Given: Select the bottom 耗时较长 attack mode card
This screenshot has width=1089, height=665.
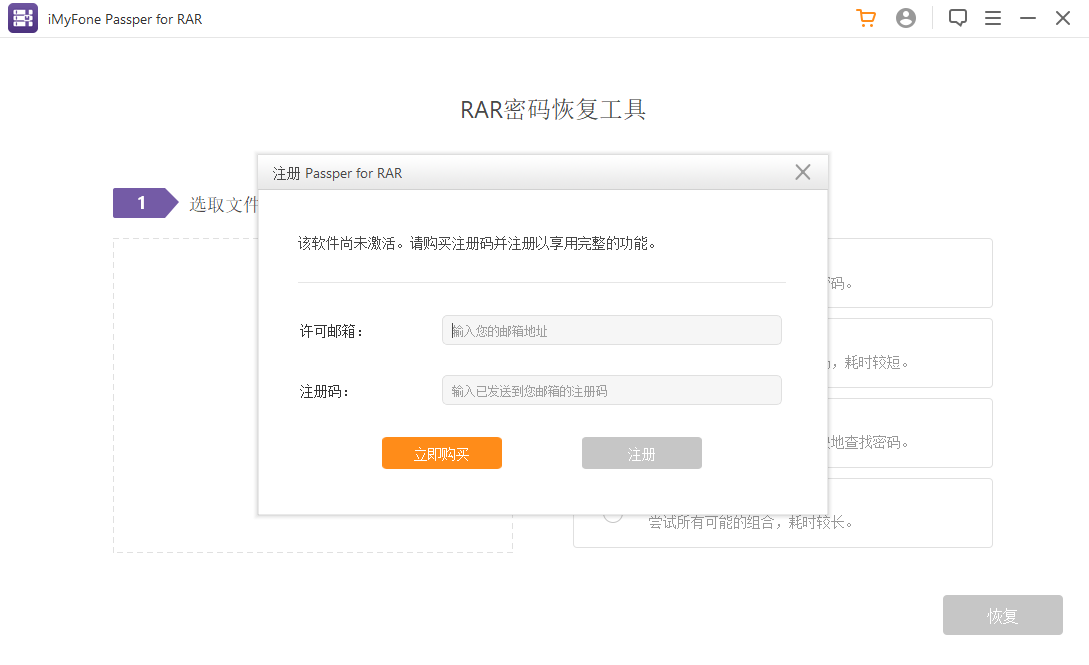Looking at the screenshot, I should 900,512.
